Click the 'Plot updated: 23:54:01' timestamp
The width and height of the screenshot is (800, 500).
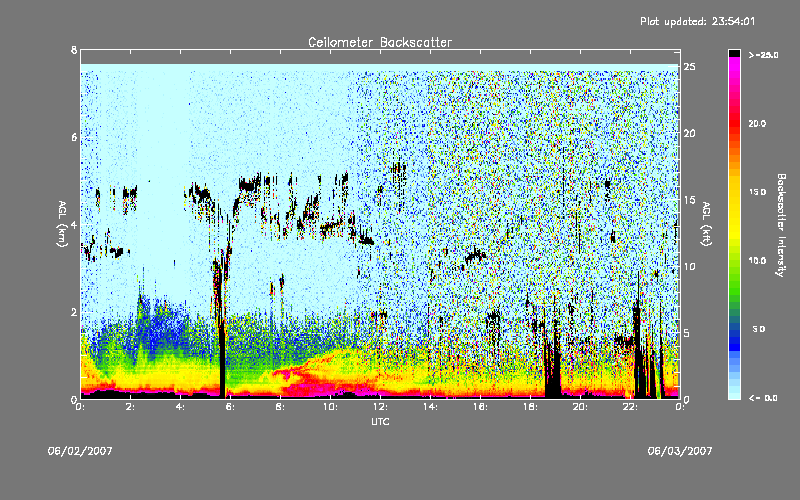coord(697,21)
